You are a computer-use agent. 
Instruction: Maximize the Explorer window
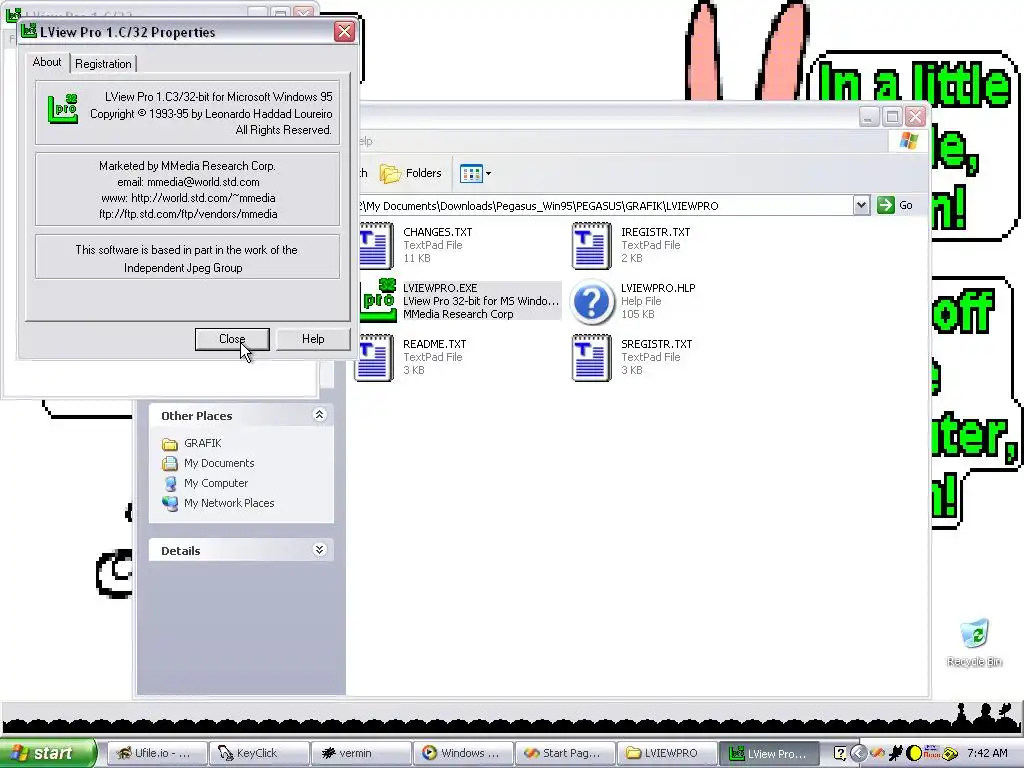(x=891, y=116)
